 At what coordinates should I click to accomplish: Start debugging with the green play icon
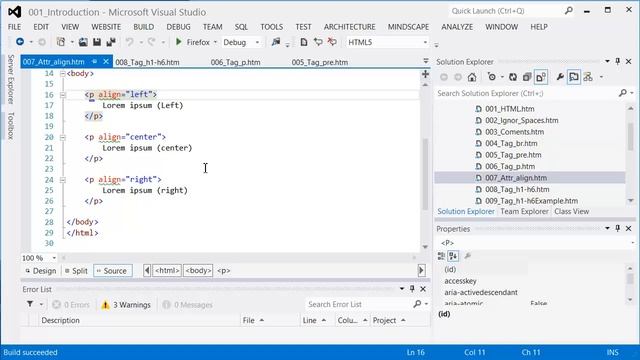(x=178, y=42)
